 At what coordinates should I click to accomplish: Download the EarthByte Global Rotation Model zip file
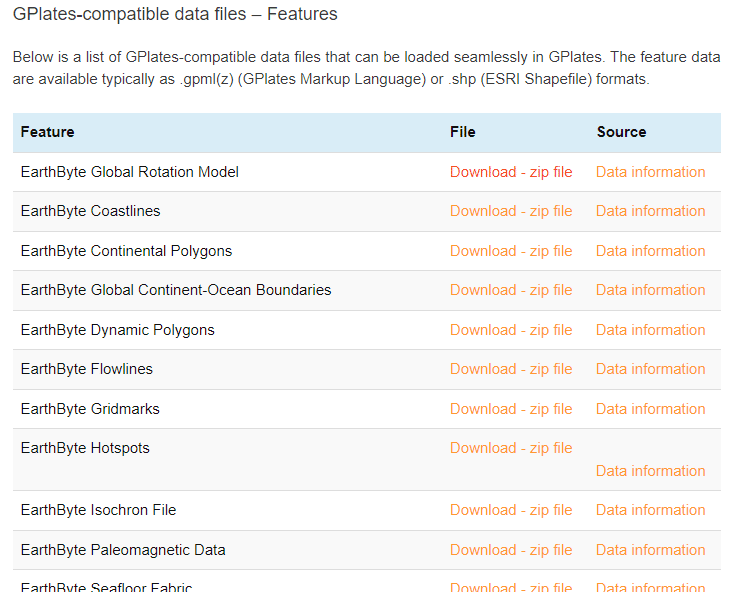511,172
